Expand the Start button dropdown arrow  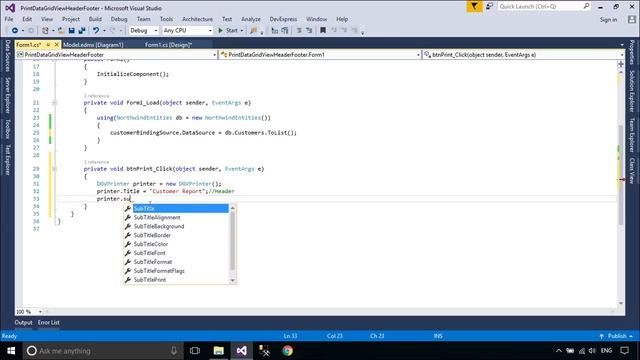tap(242, 31)
